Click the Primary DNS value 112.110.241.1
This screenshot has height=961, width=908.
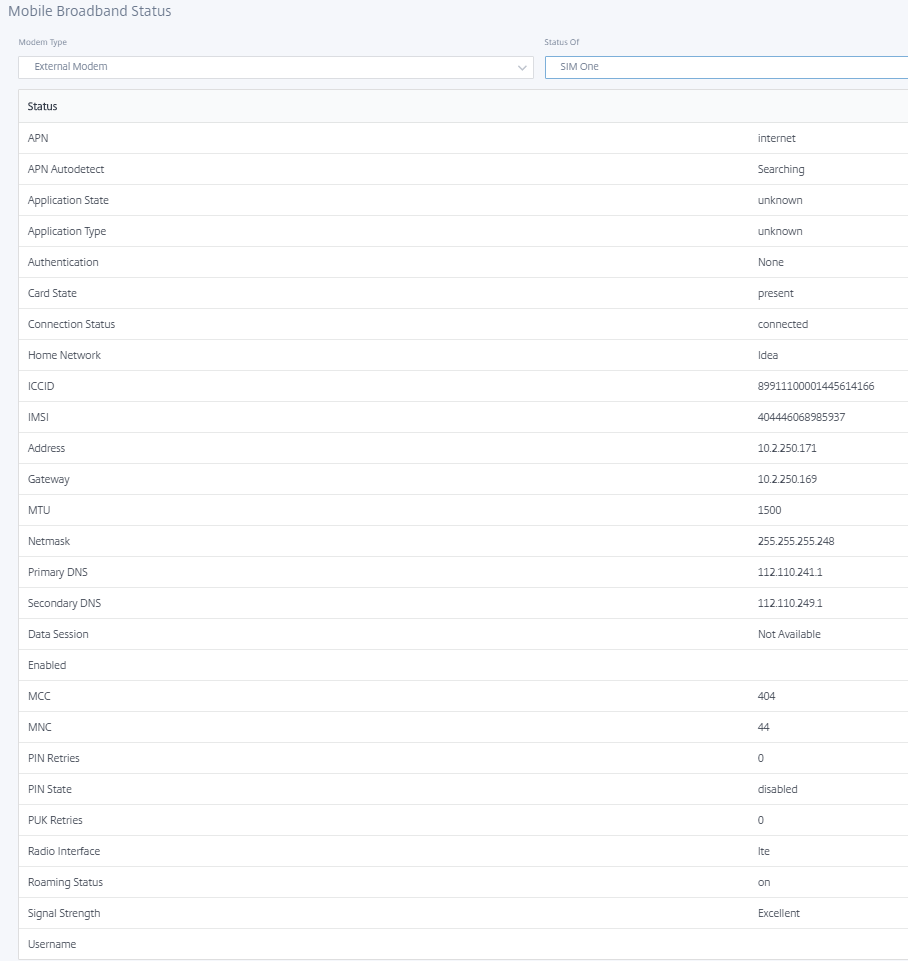click(790, 572)
